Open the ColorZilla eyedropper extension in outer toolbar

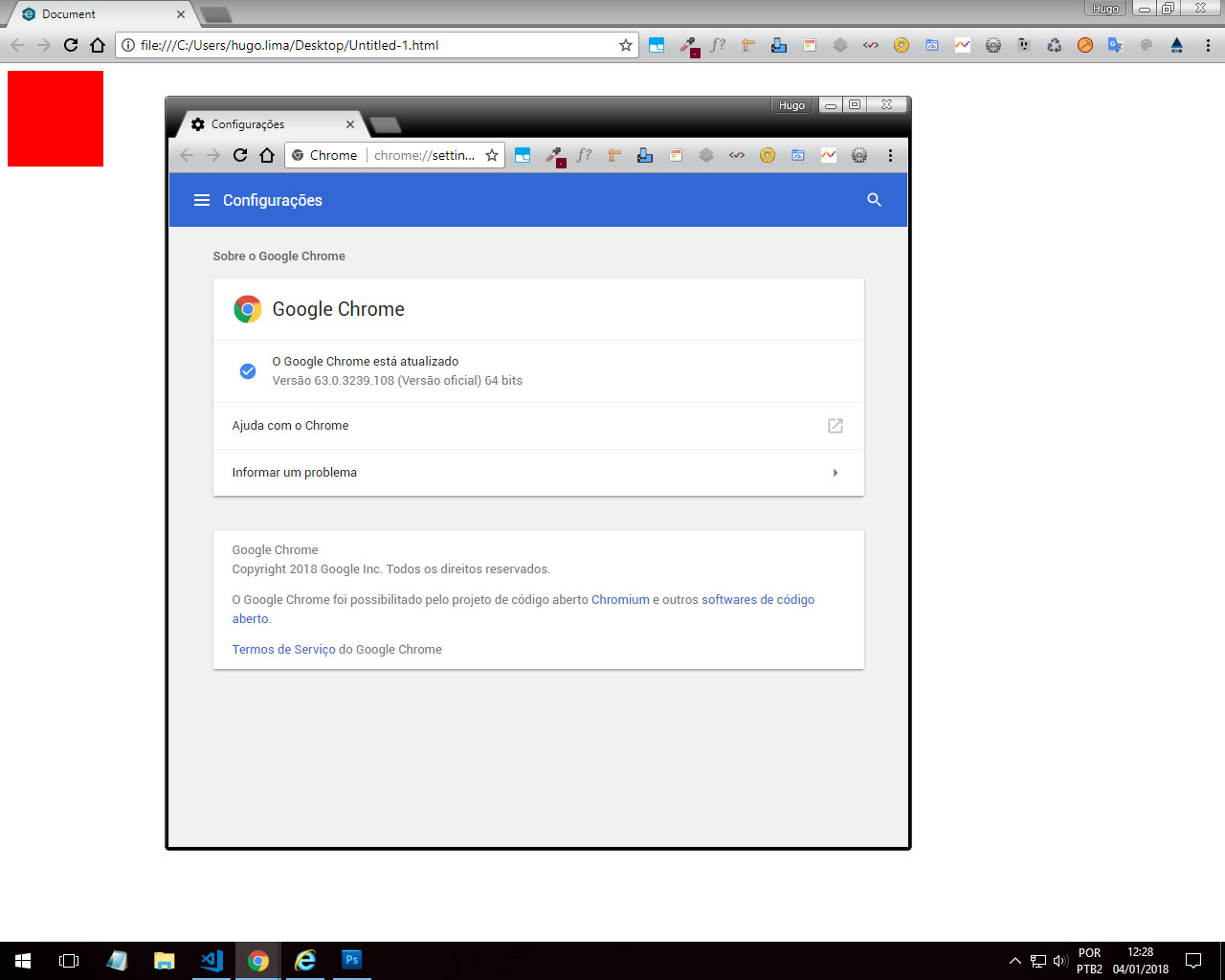pyautogui.click(x=687, y=45)
